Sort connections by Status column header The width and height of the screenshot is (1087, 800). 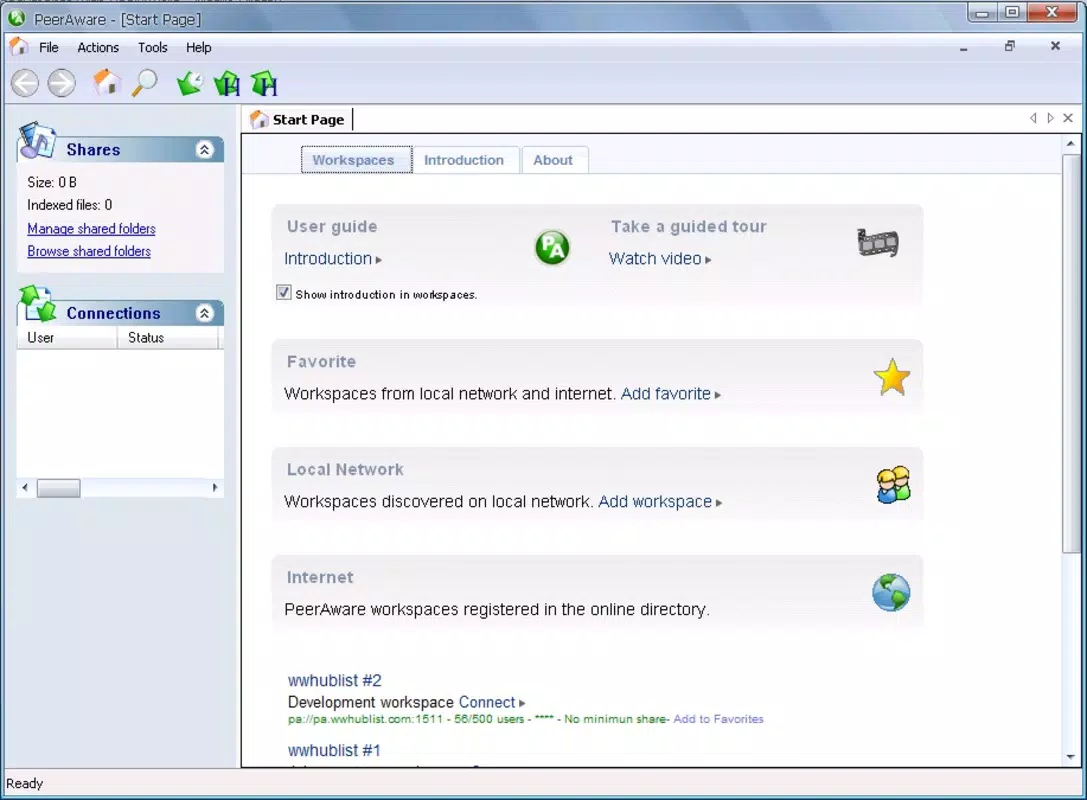(x=167, y=338)
